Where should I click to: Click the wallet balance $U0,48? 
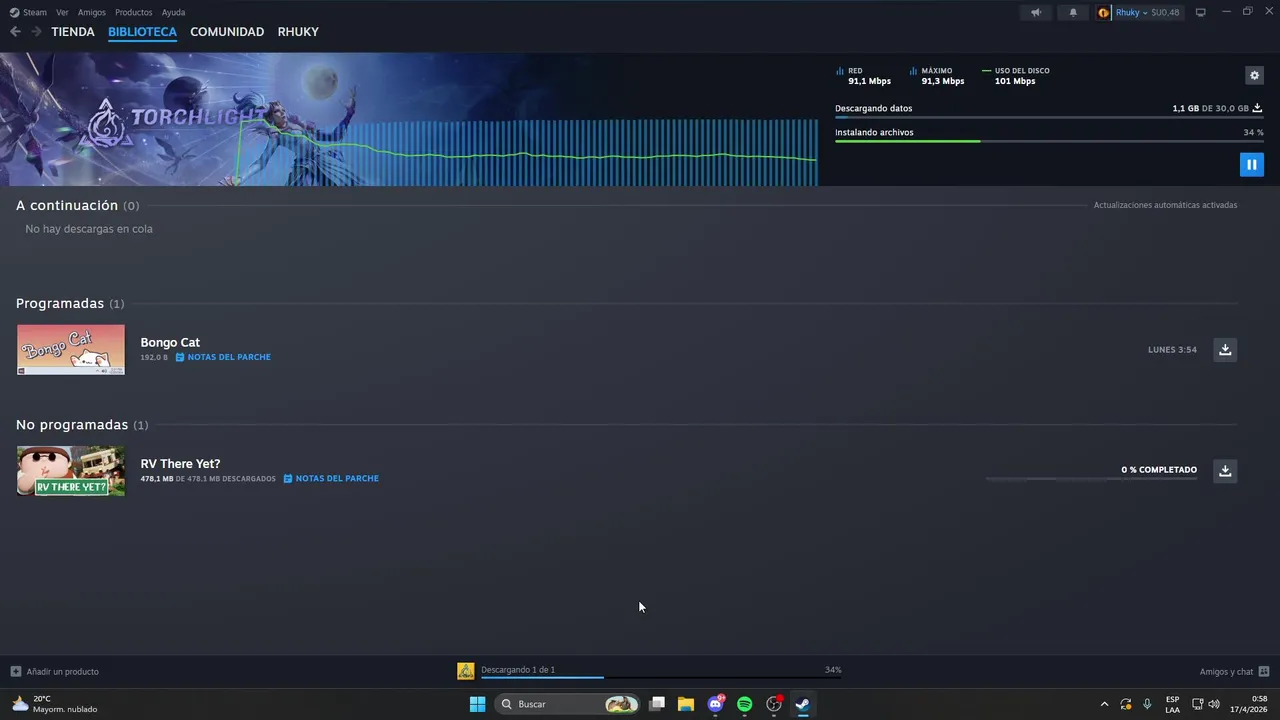coord(1165,12)
